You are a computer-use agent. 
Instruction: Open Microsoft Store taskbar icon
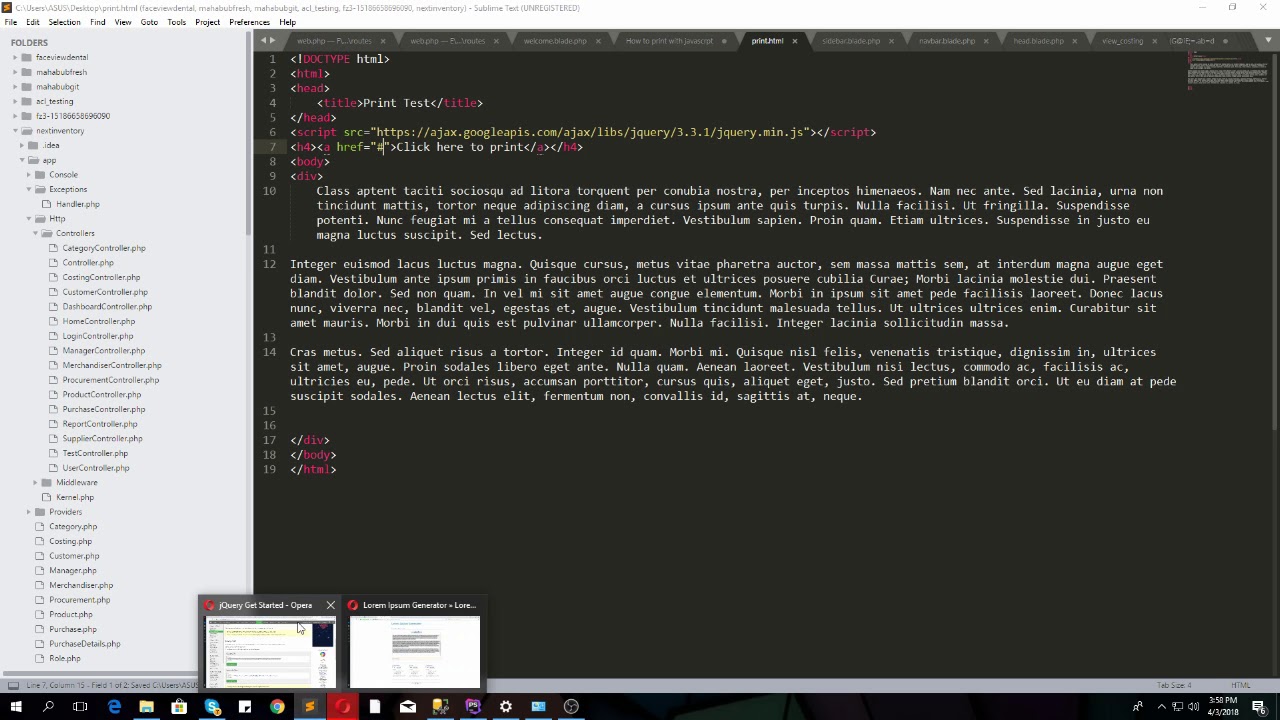179,707
